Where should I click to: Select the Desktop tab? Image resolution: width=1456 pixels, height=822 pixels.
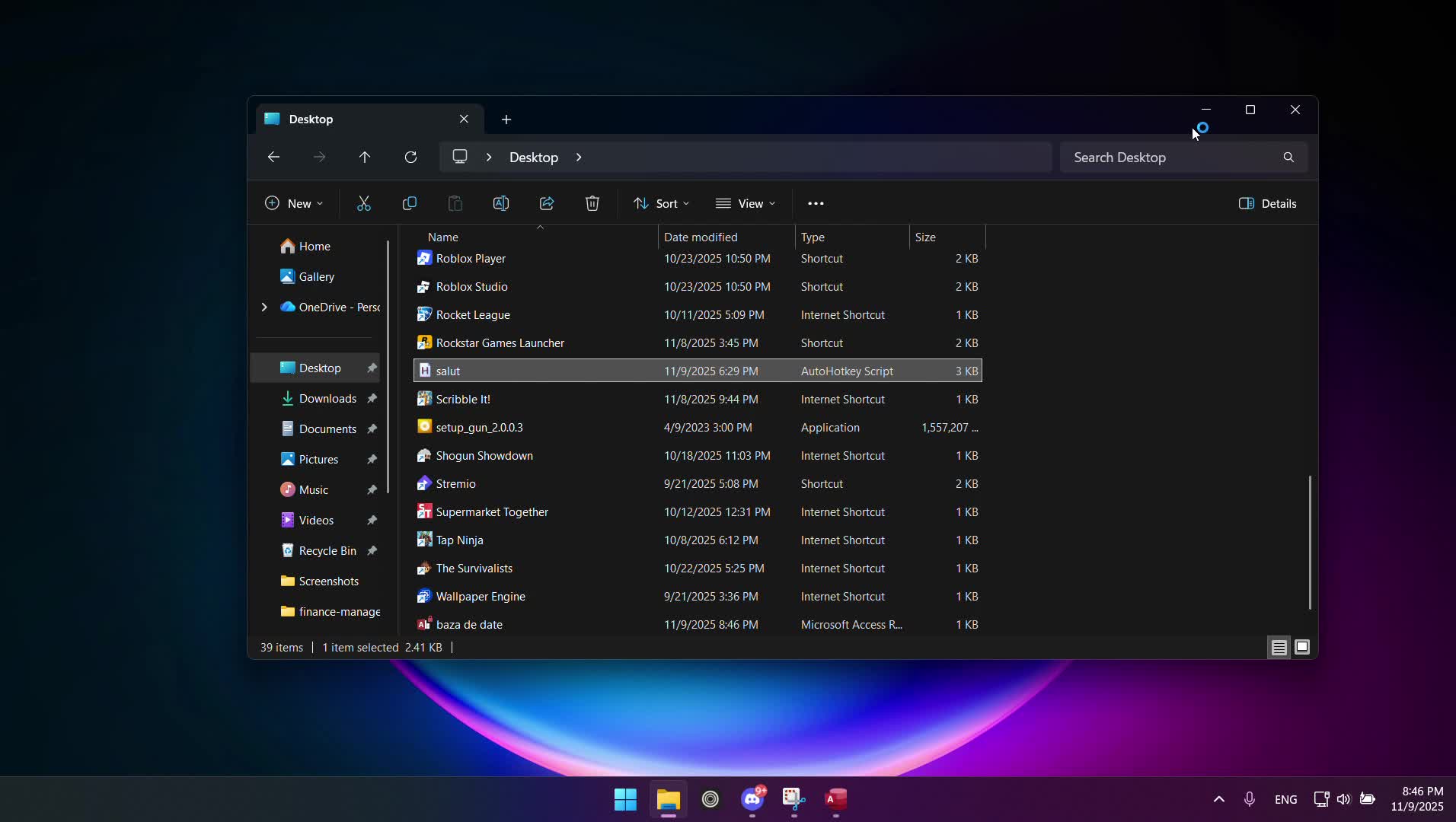pos(369,119)
